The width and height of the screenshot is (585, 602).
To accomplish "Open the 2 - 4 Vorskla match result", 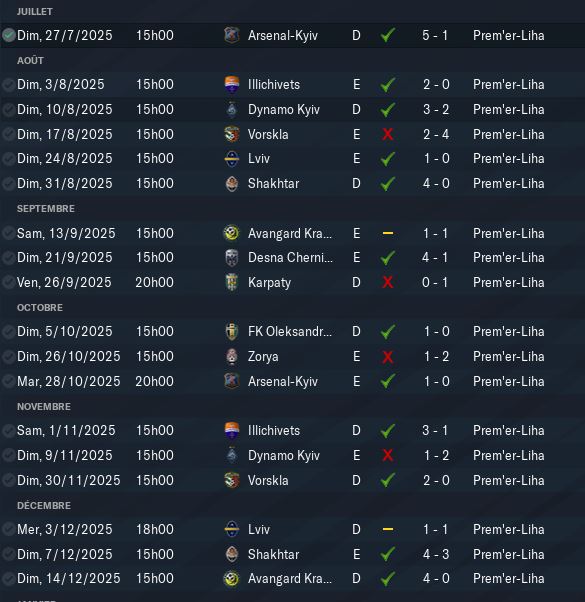I will tap(436, 135).
